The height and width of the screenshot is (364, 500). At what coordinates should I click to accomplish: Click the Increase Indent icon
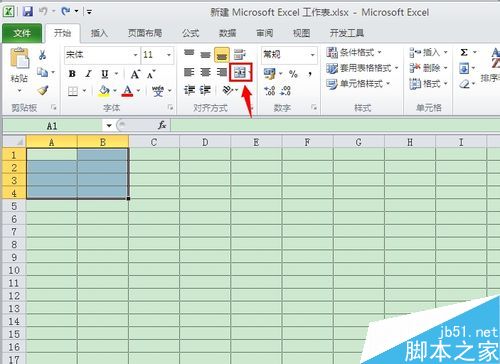pos(205,90)
